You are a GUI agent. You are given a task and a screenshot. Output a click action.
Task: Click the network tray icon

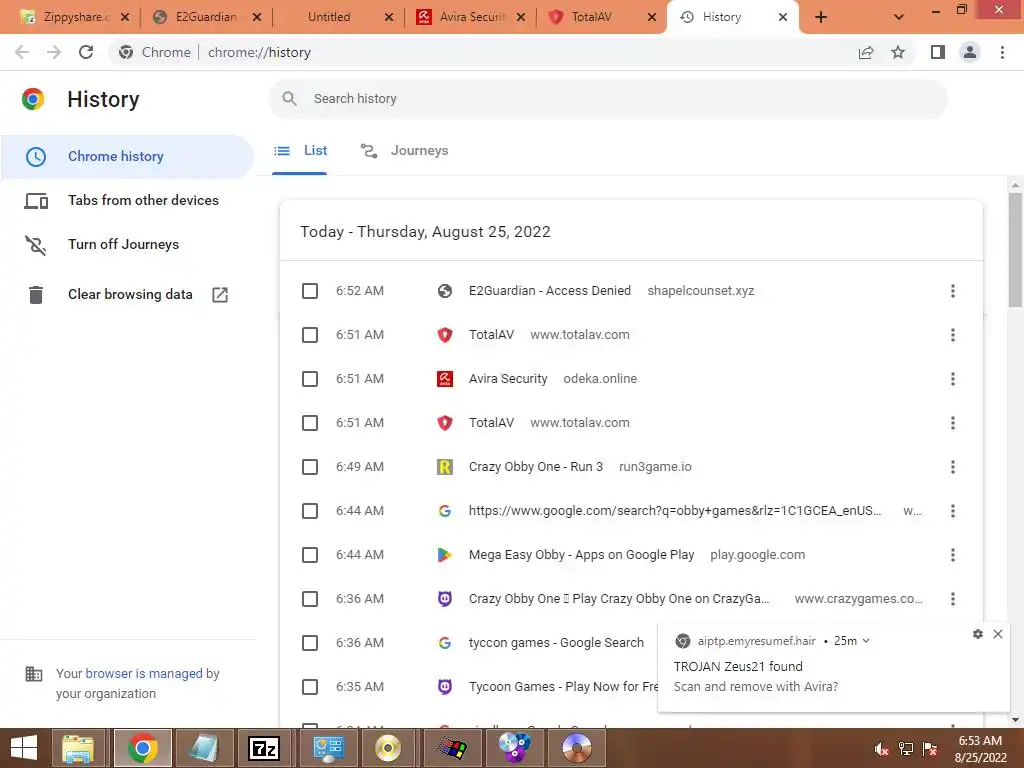[x=906, y=749]
